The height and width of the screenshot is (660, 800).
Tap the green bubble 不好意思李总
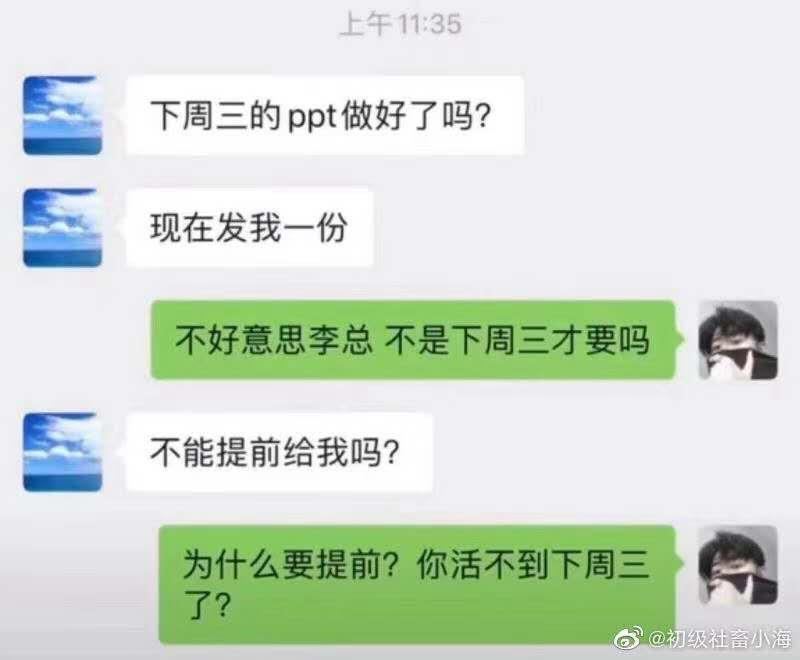(413, 340)
